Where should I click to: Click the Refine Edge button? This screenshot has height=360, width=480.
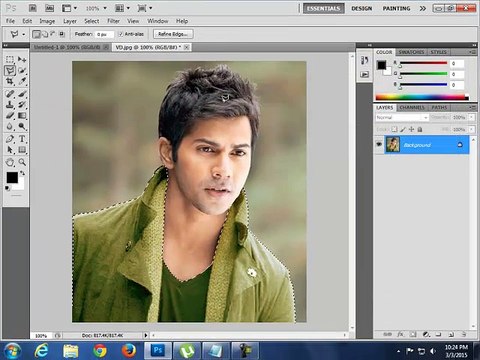173,34
